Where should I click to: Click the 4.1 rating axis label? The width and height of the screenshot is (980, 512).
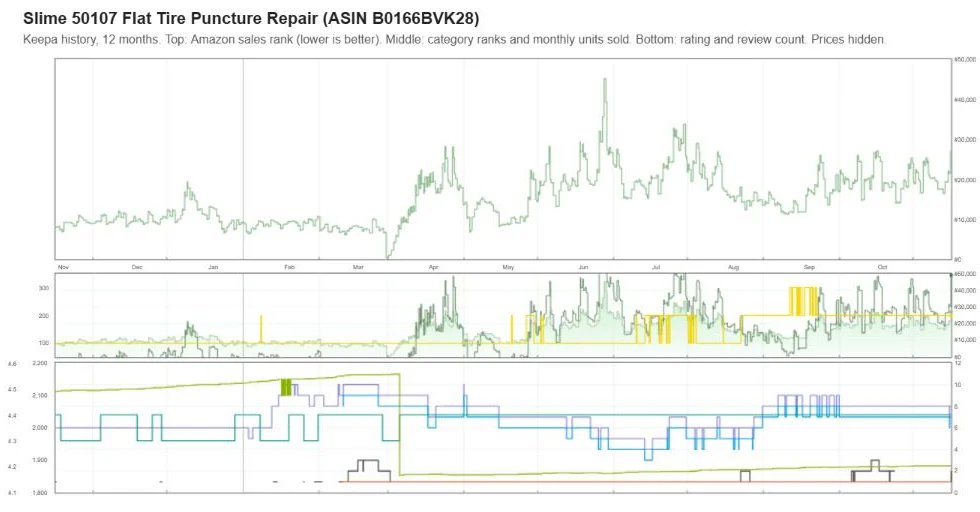[x=12, y=493]
